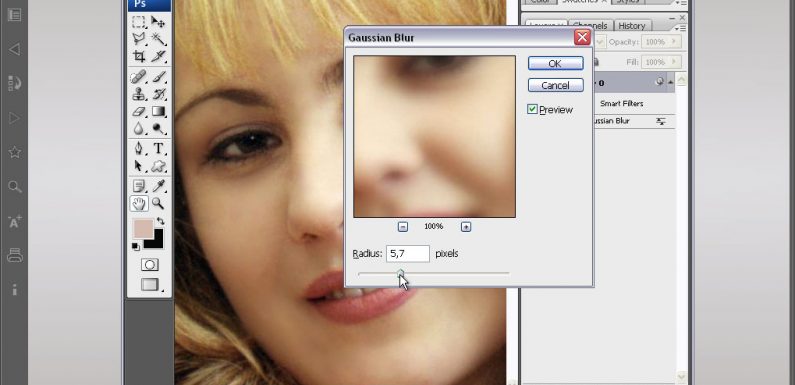Select the Eyedropper tool
Image resolution: width=795 pixels, height=385 pixels.
click(158, 186)
